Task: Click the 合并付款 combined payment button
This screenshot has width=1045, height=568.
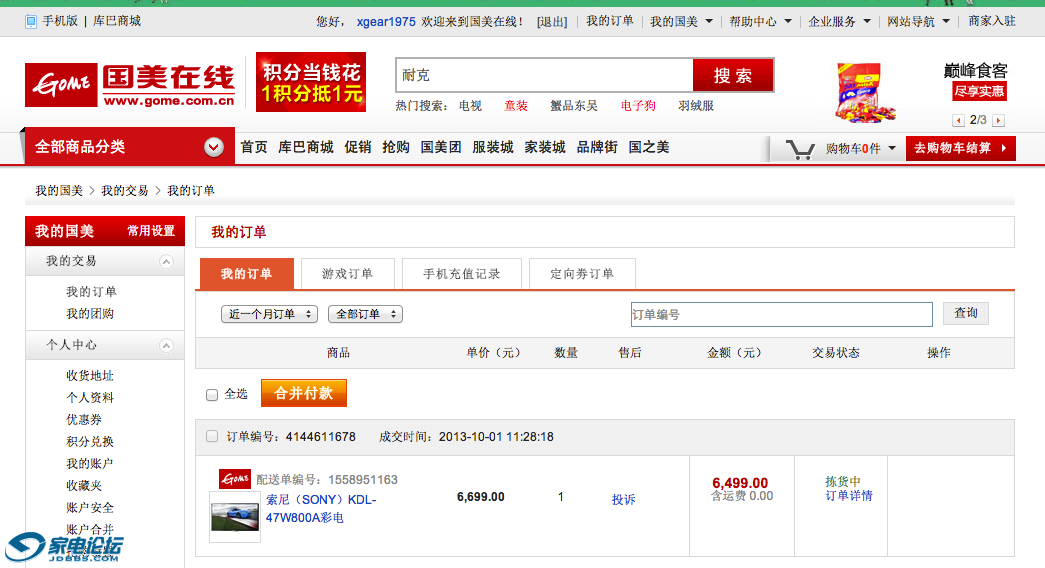Action: click(x=304, y=393)
